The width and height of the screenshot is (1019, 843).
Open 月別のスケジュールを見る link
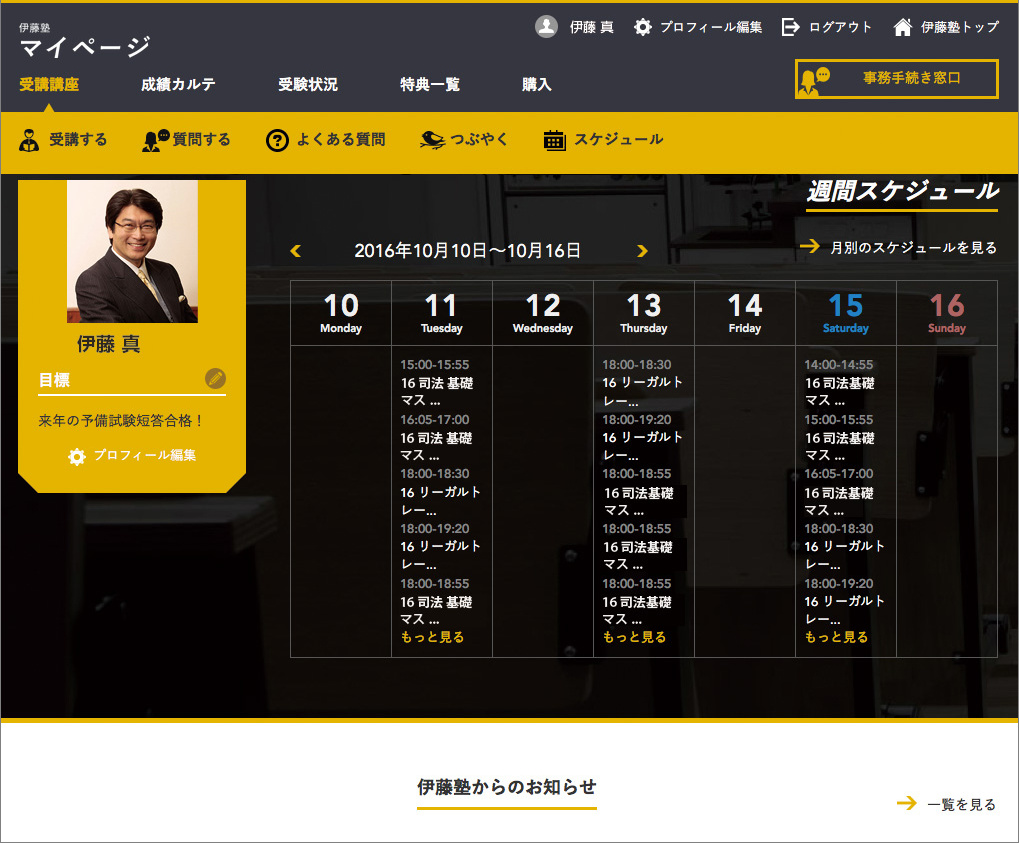[x=913, y=247]
